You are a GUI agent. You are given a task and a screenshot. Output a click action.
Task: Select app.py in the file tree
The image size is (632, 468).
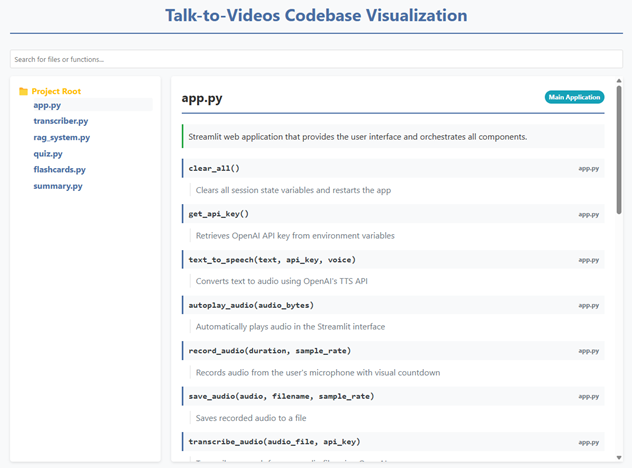(x=47, y=104)
